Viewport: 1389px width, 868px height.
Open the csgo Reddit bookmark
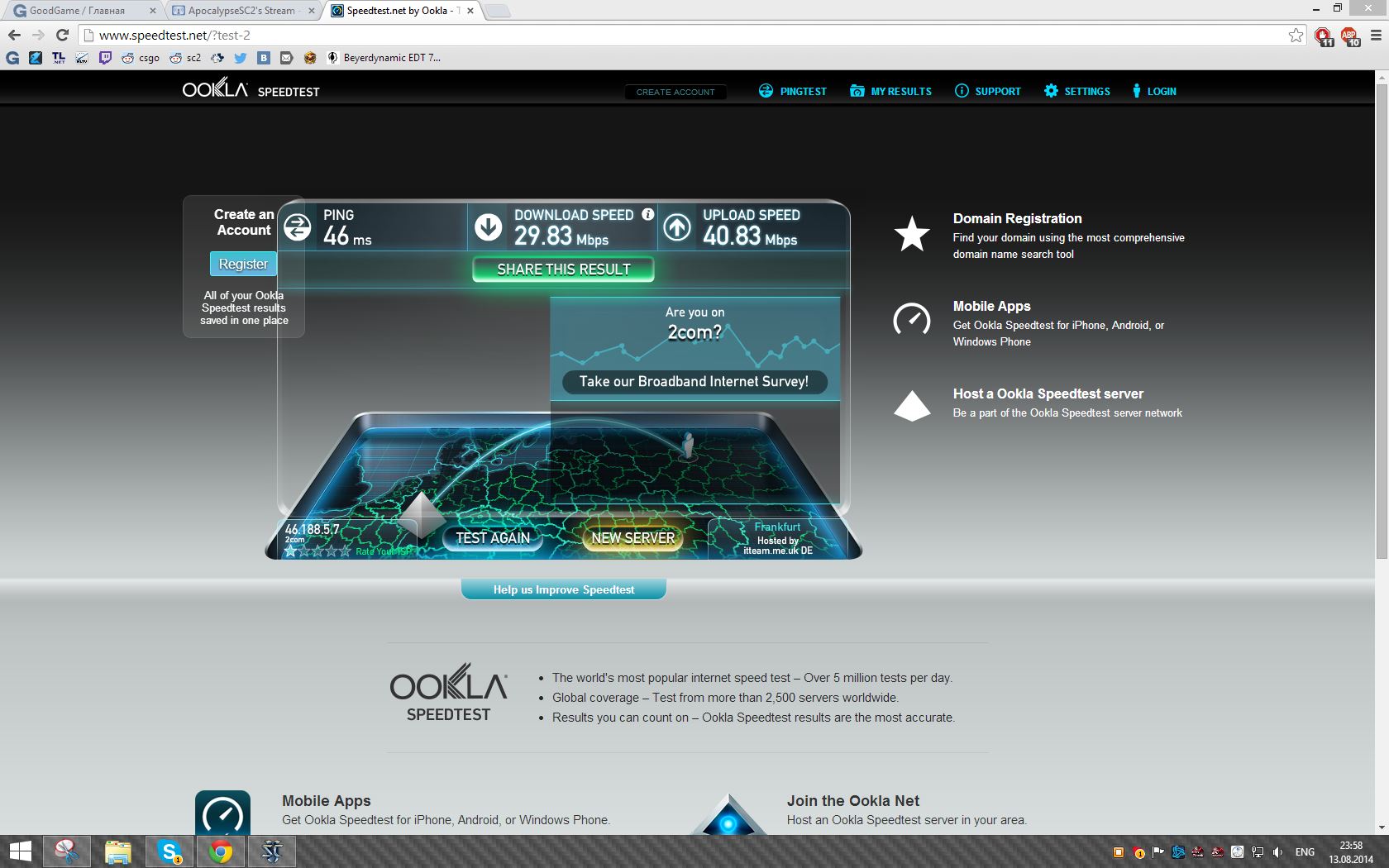click(x=141, y=58)
